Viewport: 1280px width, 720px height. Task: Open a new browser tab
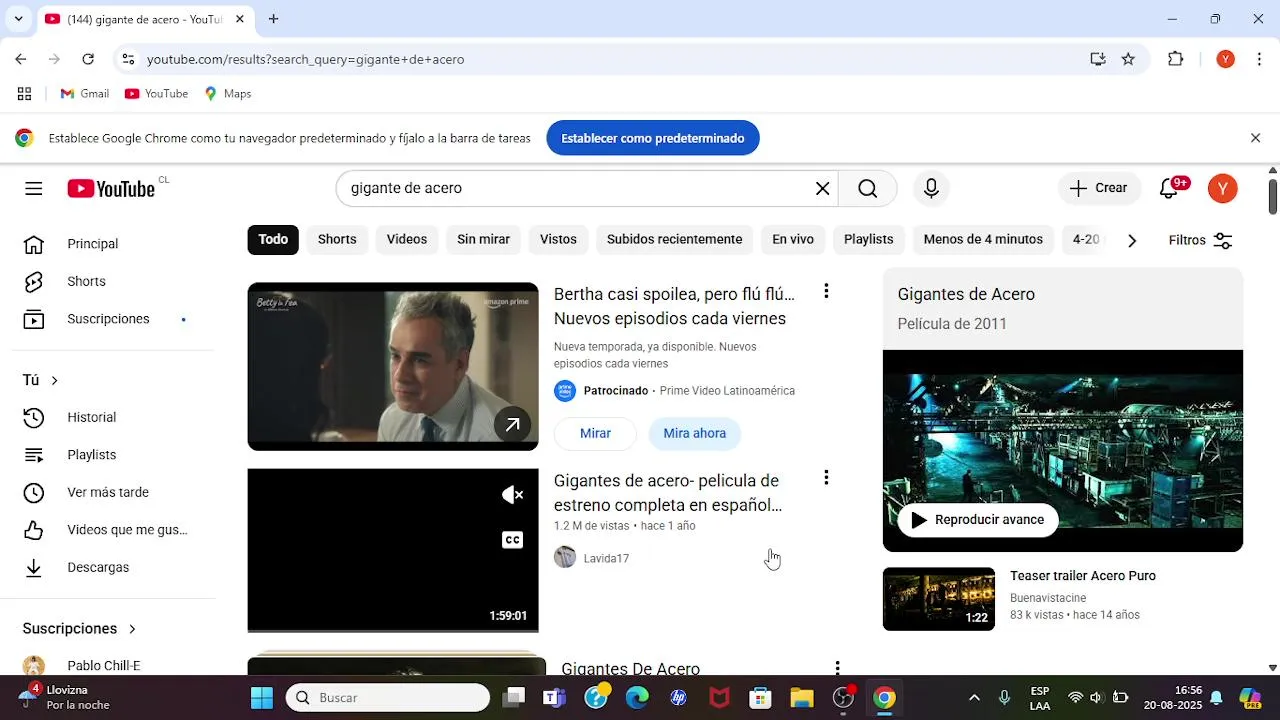click(274, 19)
